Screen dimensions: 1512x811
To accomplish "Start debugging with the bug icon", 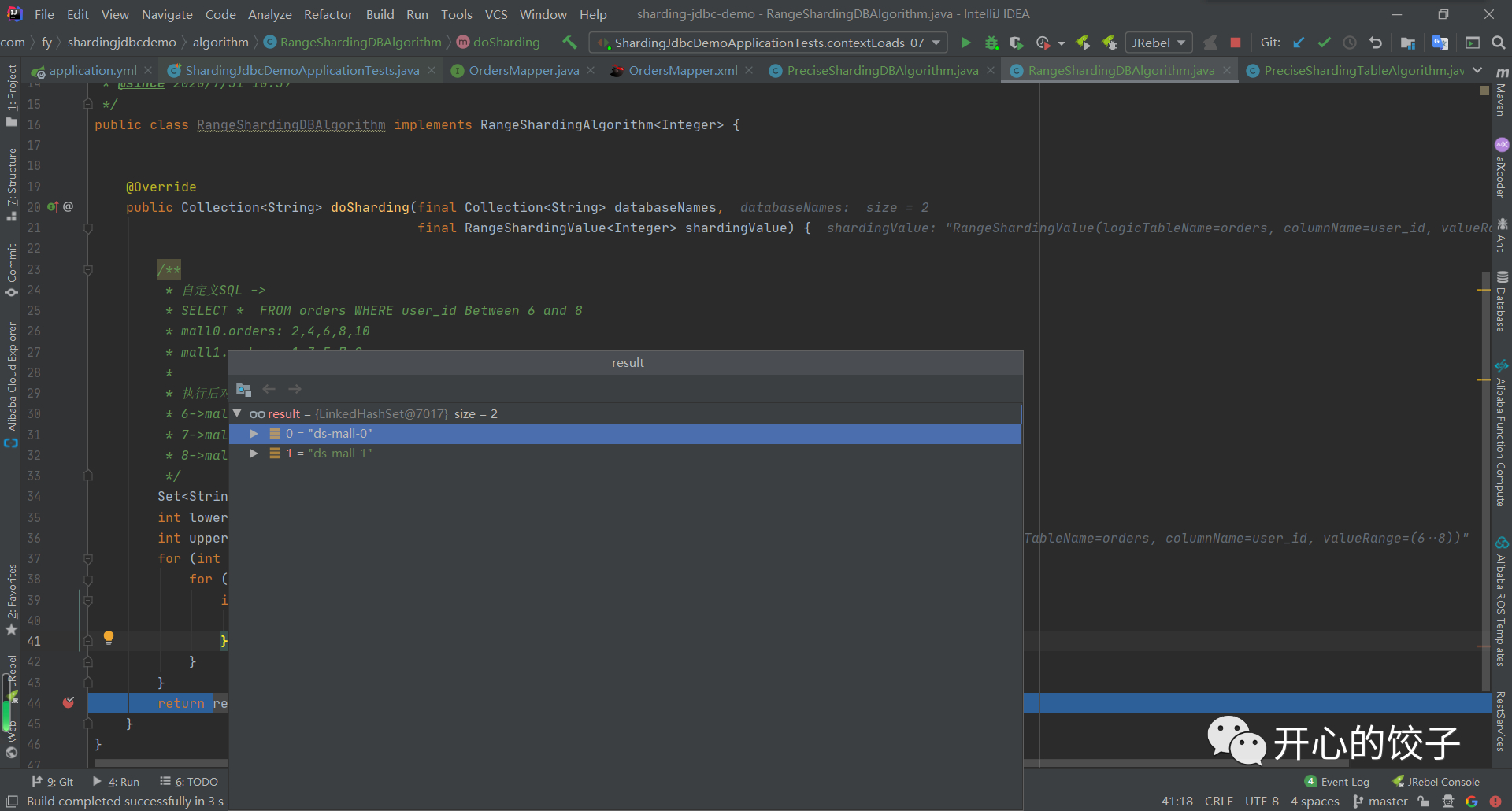I will click(991, 43).
